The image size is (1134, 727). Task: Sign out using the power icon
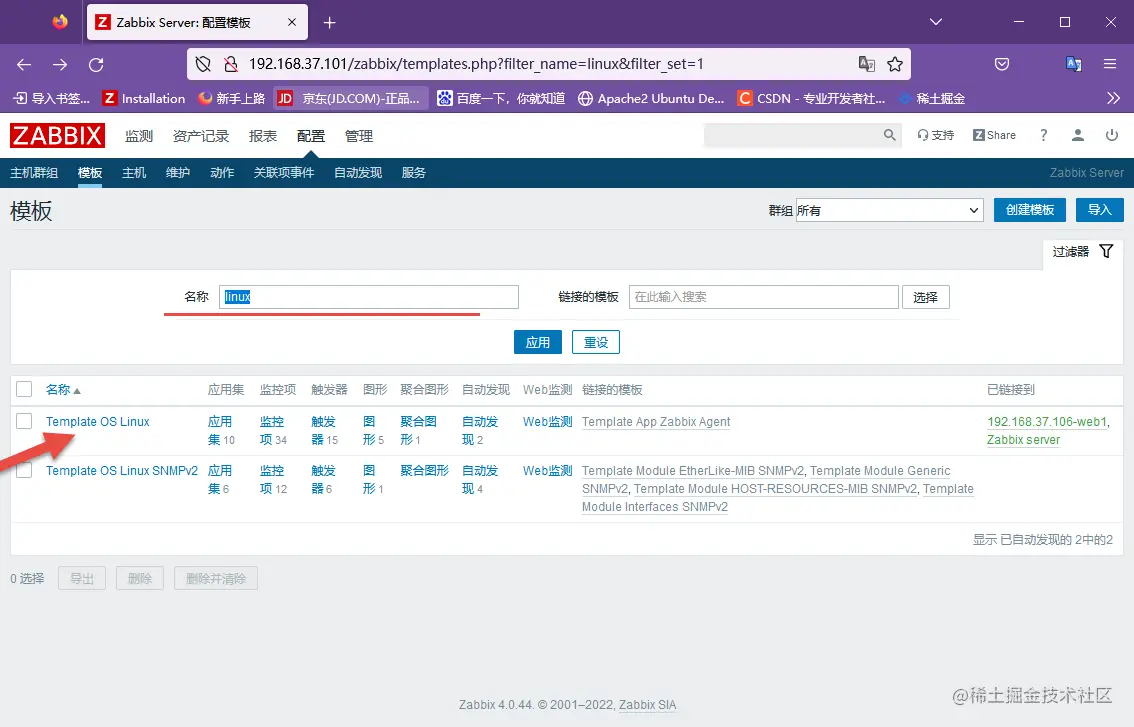click(1111, 134)
